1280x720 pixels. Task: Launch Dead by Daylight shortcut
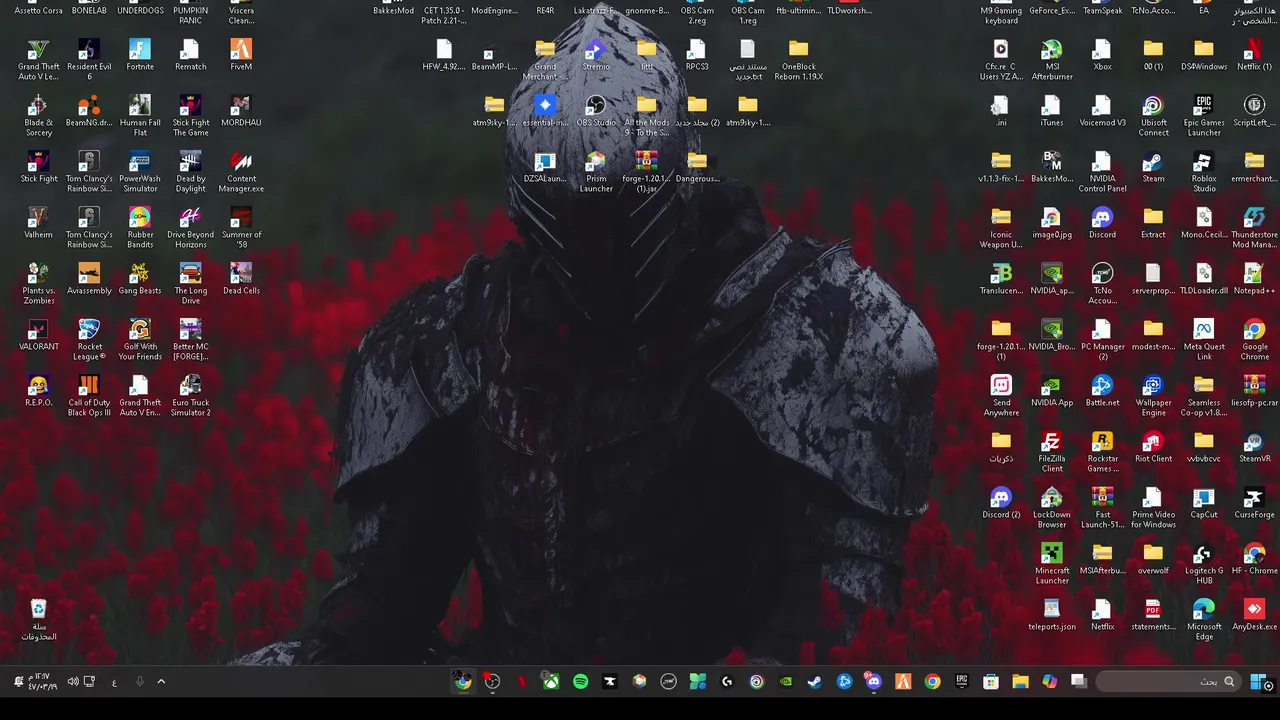pyautogui.click(x=190, y=172)
